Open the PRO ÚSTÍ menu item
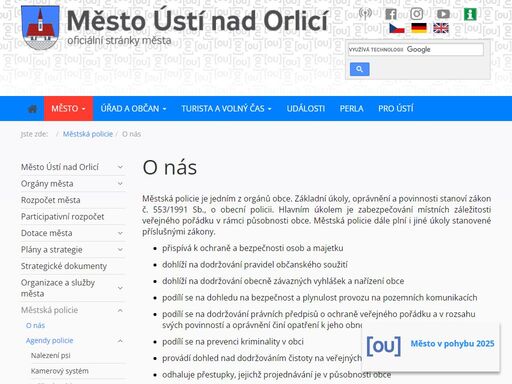512x384 pixels. tap(396, 109)
